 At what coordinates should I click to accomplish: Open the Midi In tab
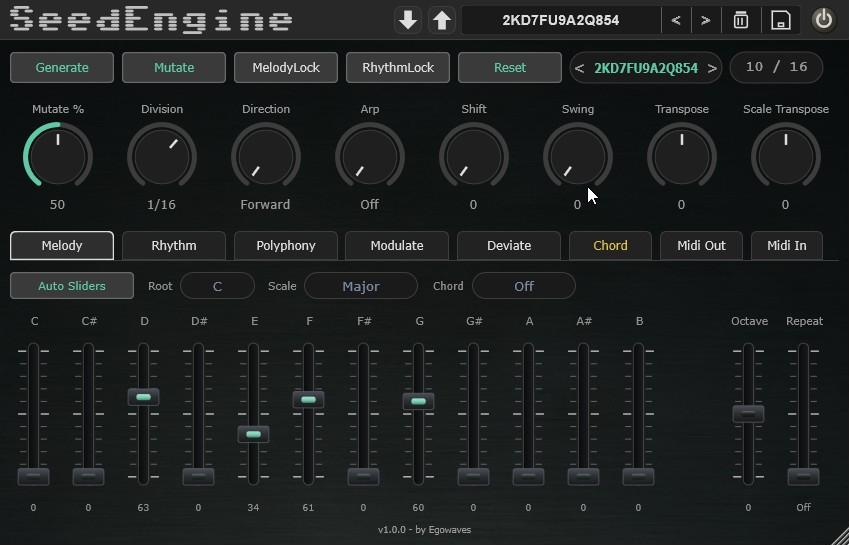787,246
